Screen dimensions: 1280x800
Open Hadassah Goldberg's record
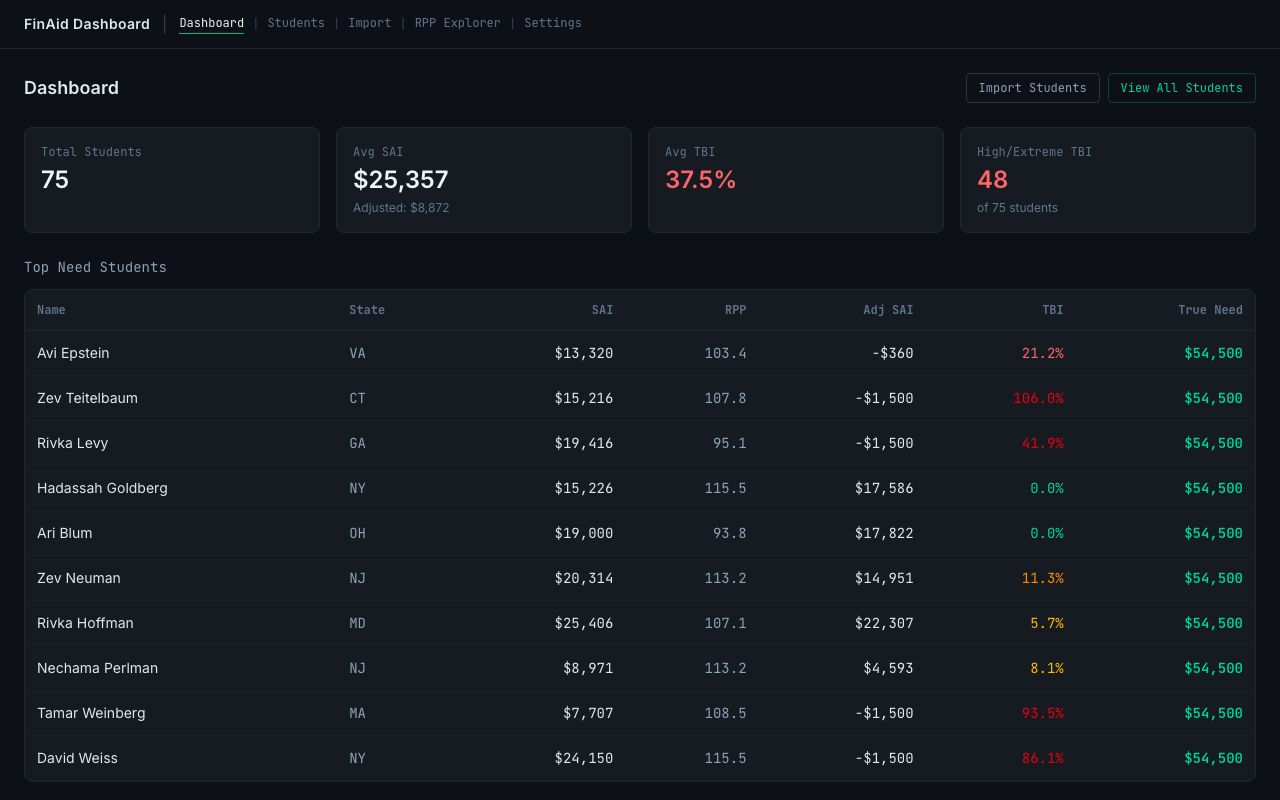pyautogui.click(x=102, y=488)
